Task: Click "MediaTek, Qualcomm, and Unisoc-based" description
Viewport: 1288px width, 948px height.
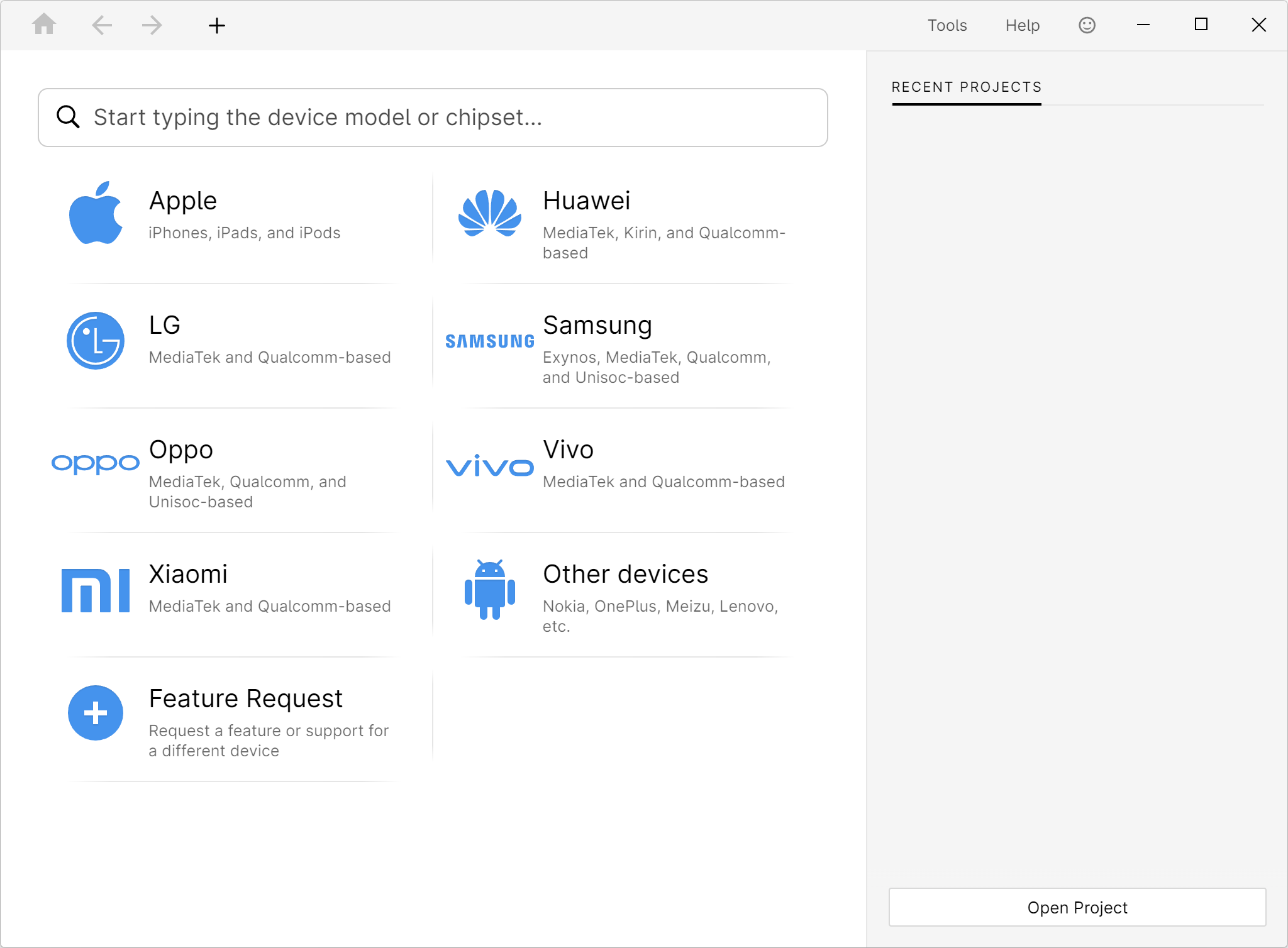Action: coord(248,492)
